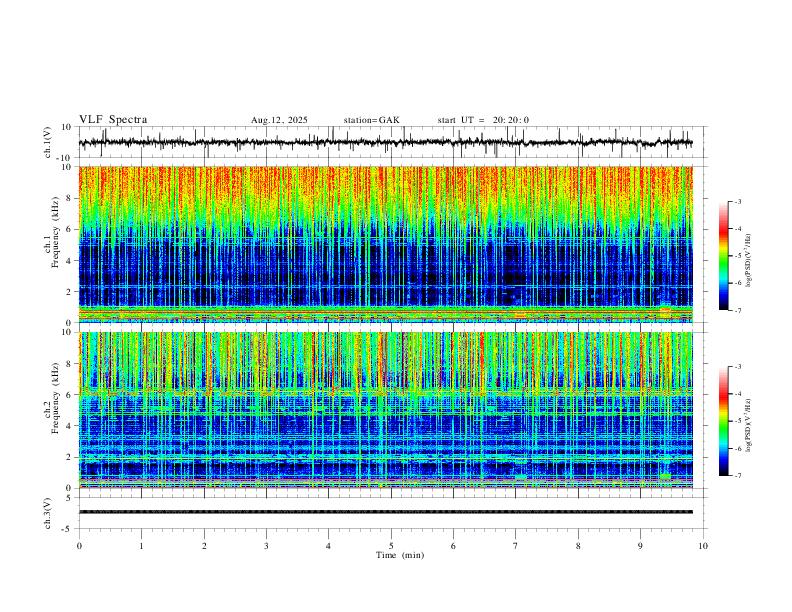Screen dimensions: 792x612
Task: Click the "-3" label on ch.1 colorbar
Action: pos(737,201)
